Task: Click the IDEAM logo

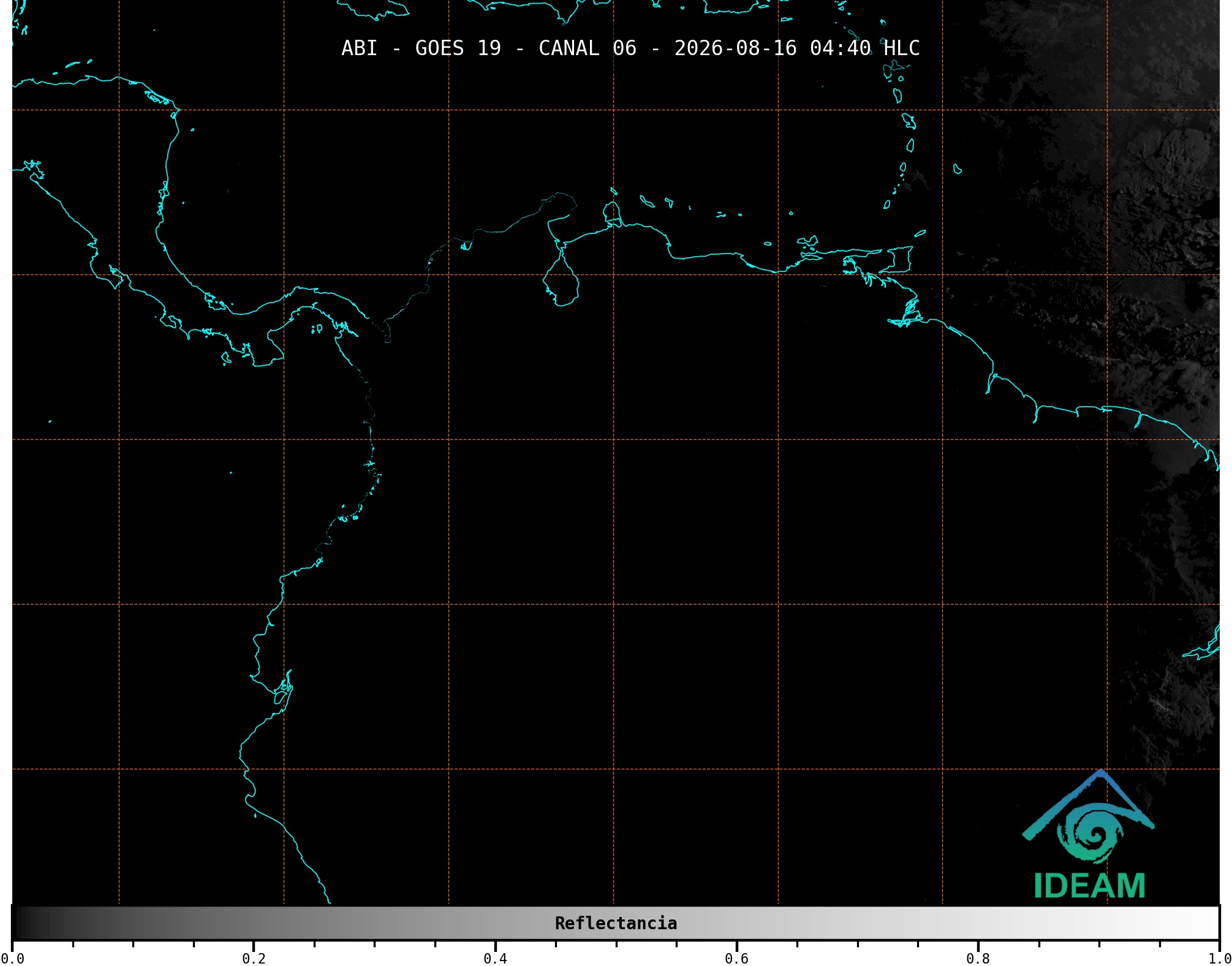Action: click(x=1089, y=834)
